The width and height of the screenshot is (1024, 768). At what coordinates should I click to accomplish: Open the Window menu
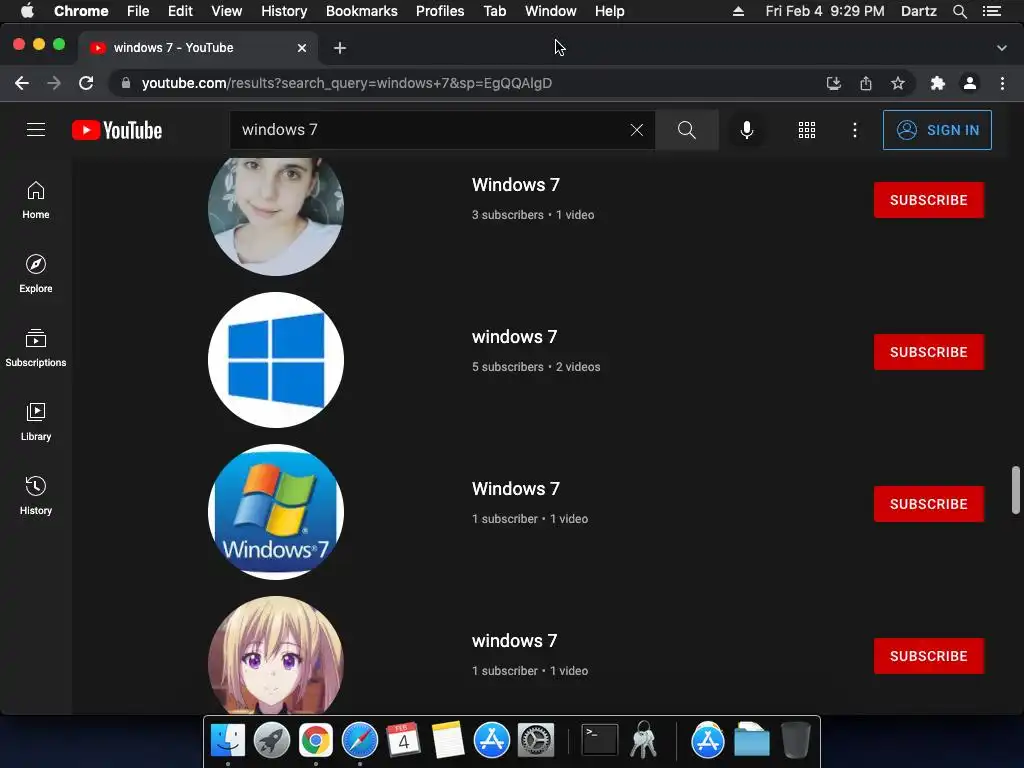[x=551, y=11]
